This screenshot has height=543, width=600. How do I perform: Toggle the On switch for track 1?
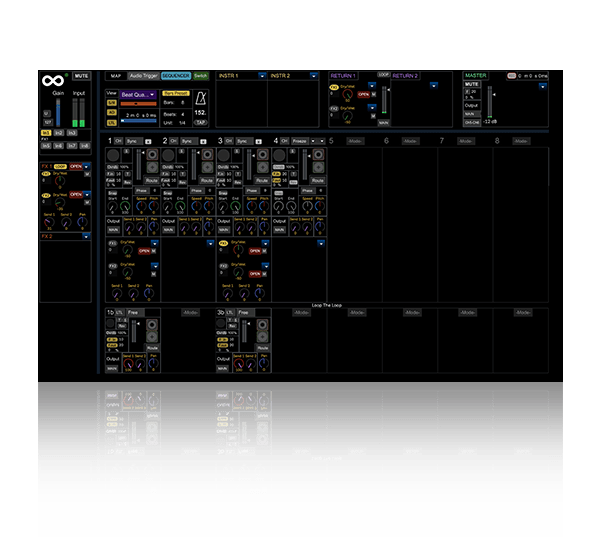click(x=118, y=142)
